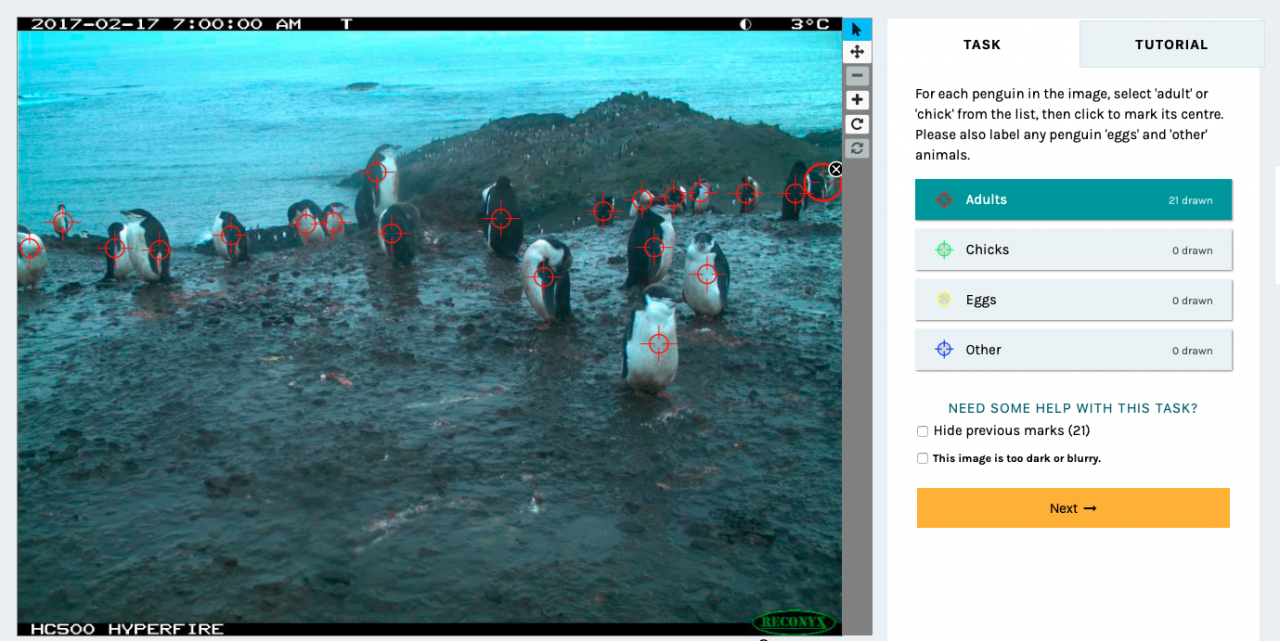
Task: Delete the selected adult mark
Action: click(836, 169)
